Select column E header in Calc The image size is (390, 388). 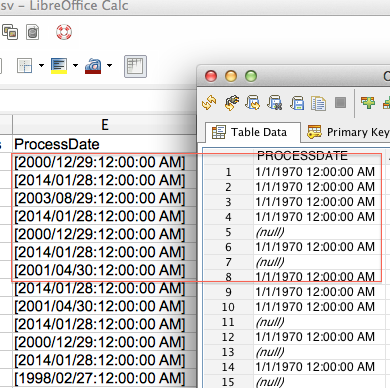[104, 125]
